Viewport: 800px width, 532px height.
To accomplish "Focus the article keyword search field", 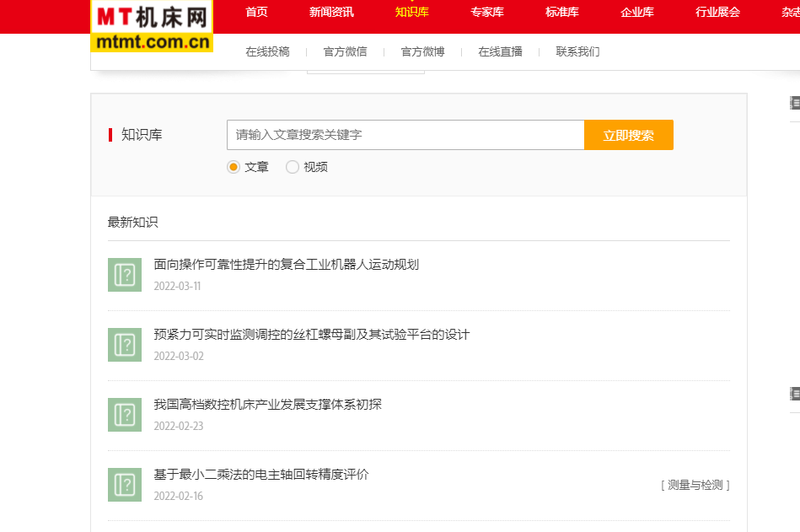I will click(x=406, y=135).
